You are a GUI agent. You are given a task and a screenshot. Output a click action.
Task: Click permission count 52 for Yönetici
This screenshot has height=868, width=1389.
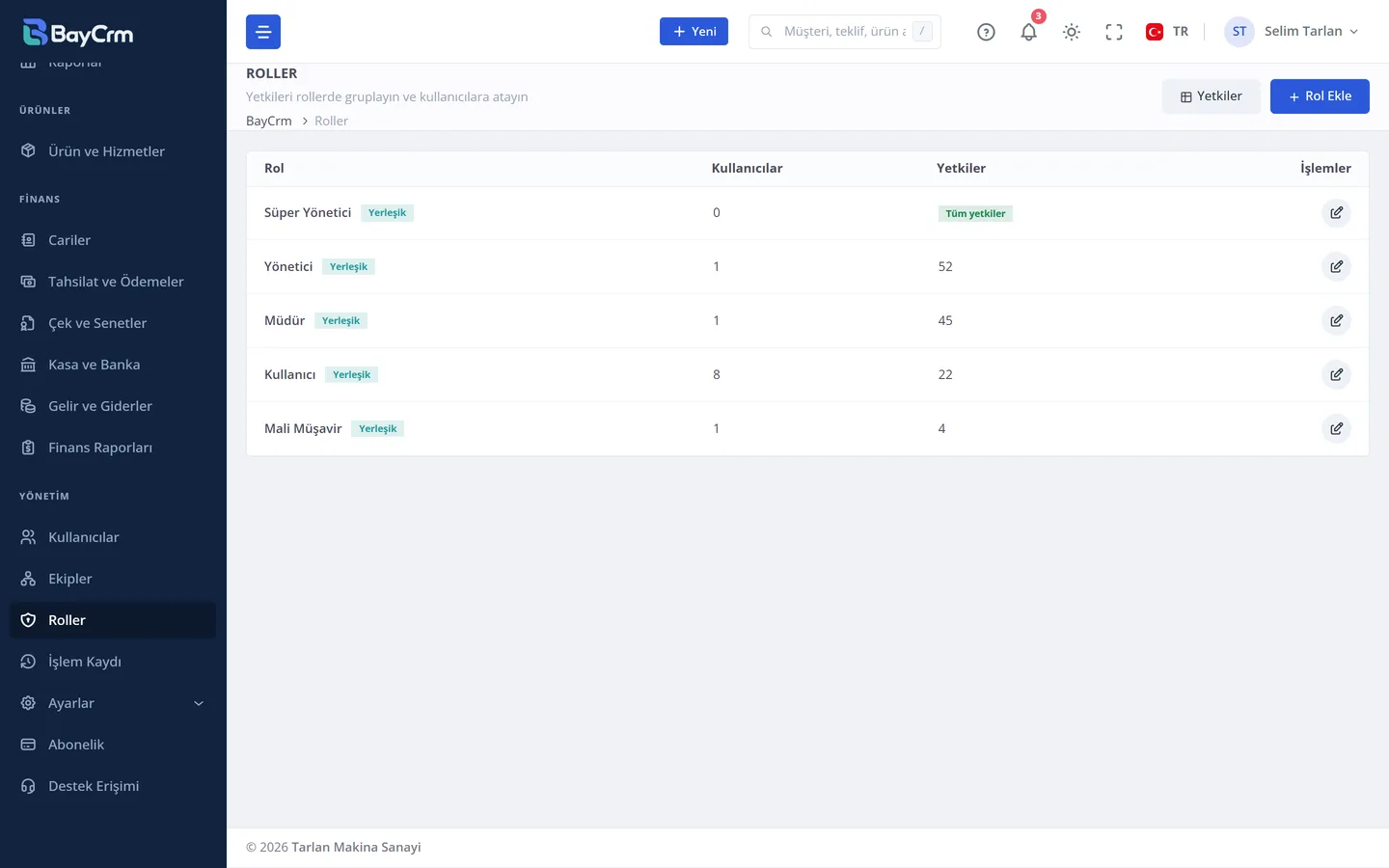tap(945, 267)
